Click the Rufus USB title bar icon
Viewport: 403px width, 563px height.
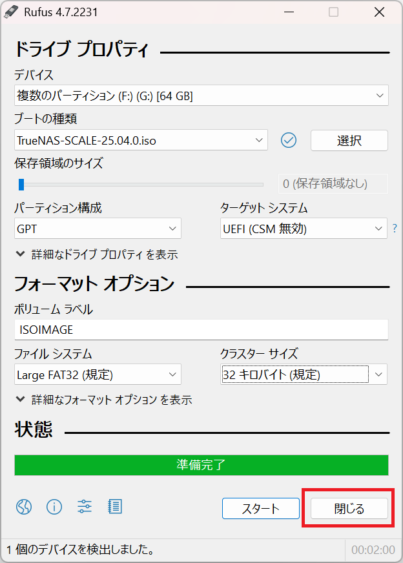click(x=11, y=12)
